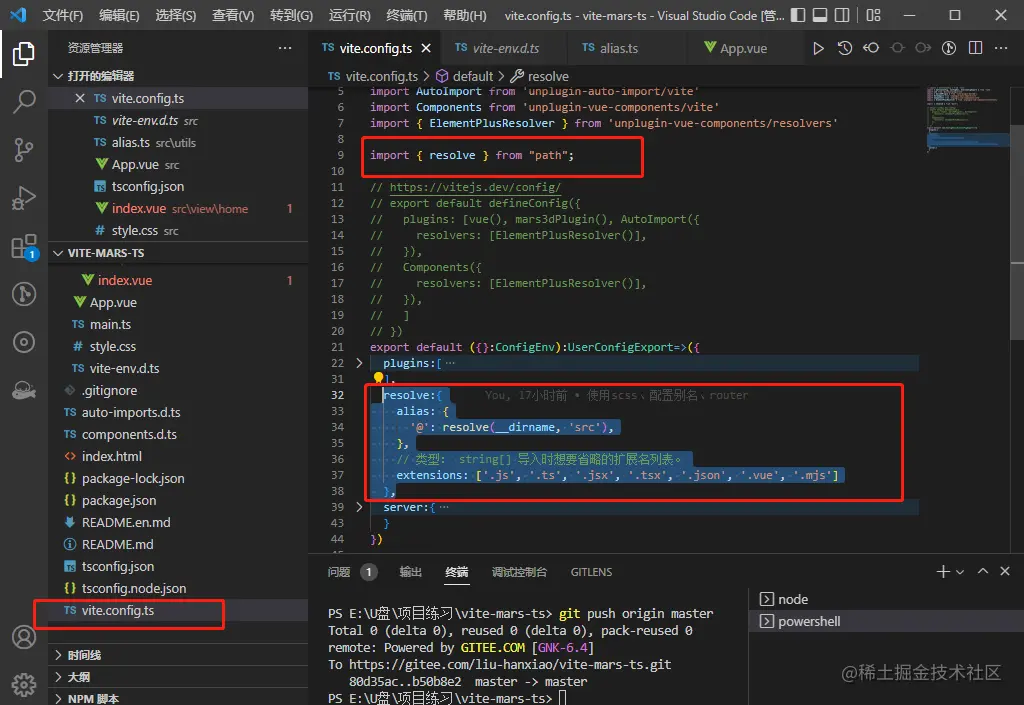The height and width of the screenshot is (705, 1024).
Task: Click the Accounts icon in activity bar
Action: [24, 637]
